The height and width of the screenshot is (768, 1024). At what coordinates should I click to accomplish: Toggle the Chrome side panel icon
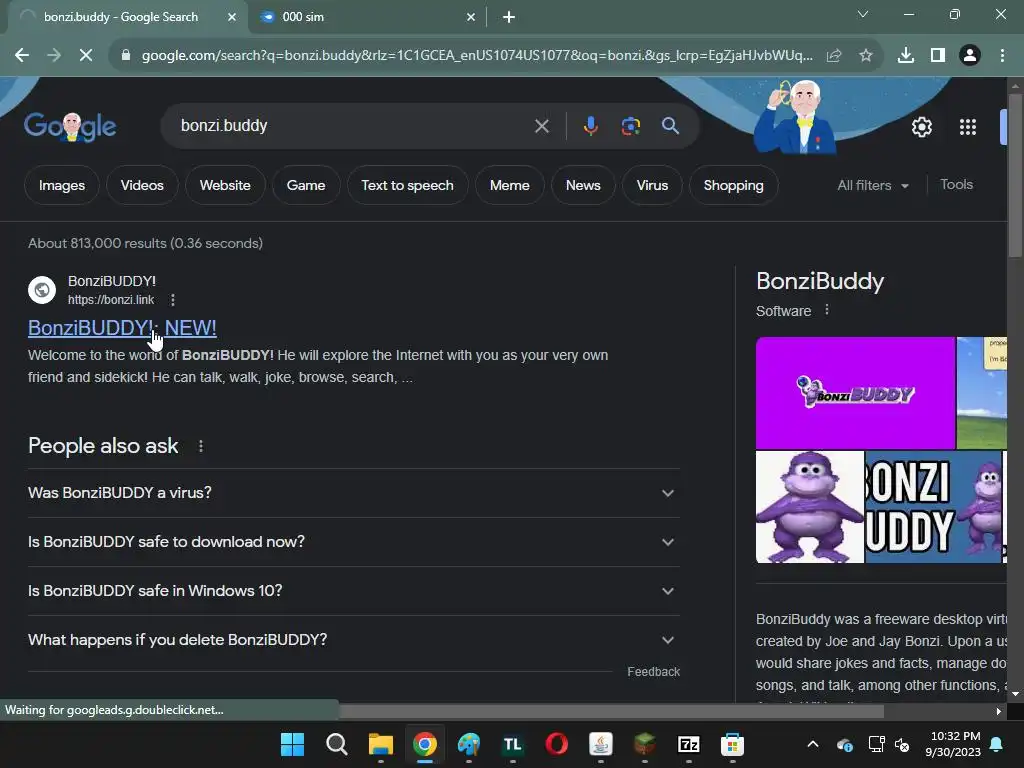click(x=938, y=56)
